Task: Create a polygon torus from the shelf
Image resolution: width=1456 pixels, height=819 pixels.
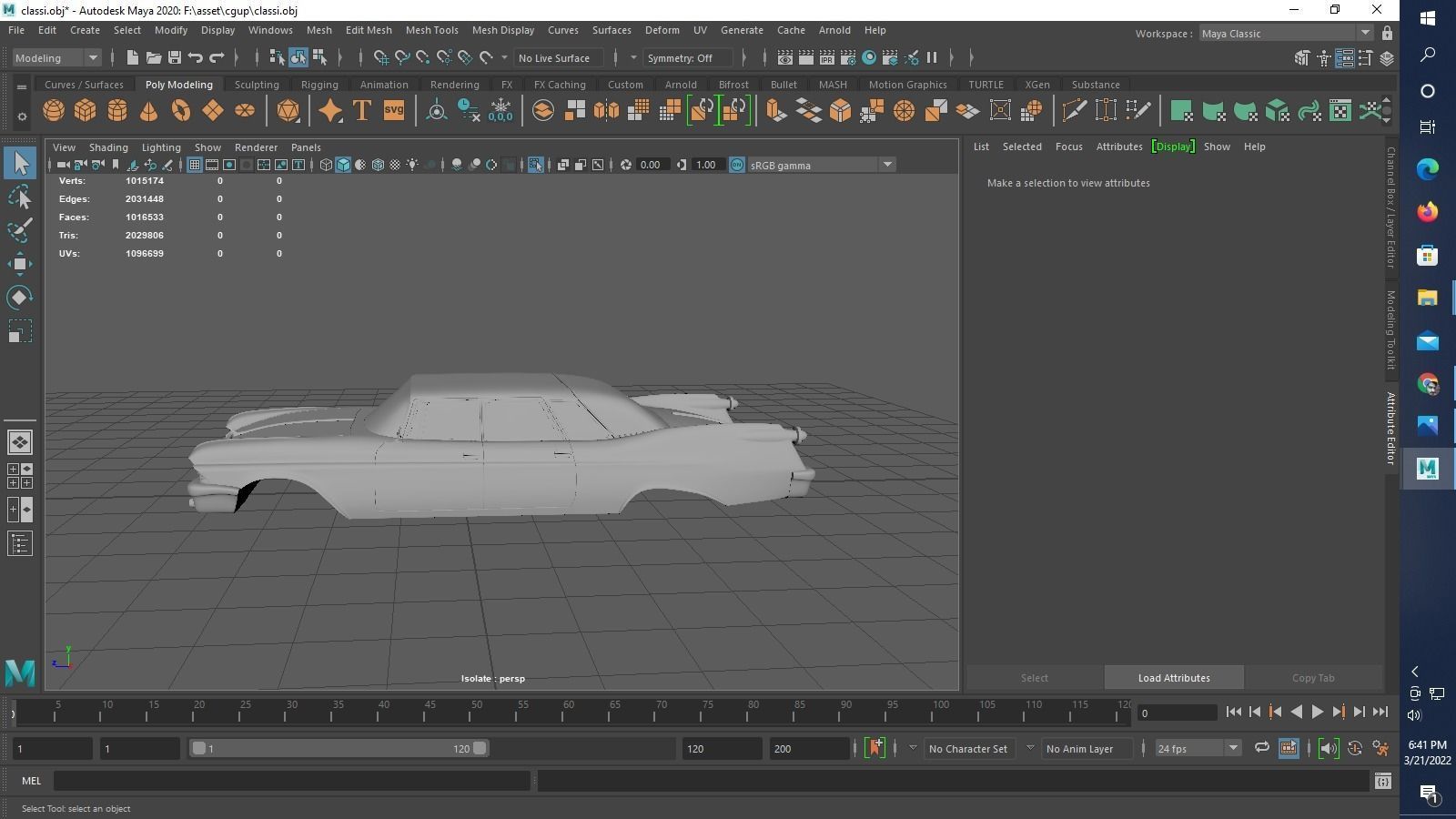Action: (x=181, y=111)
